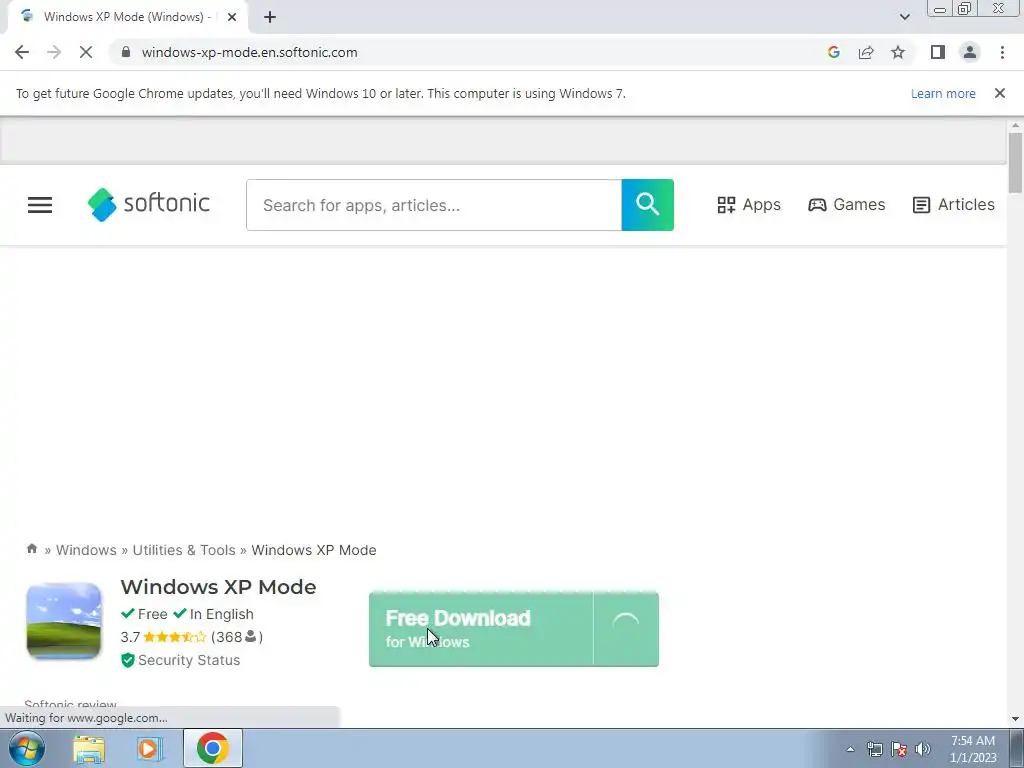Click the Security Status shield icon

127,660
